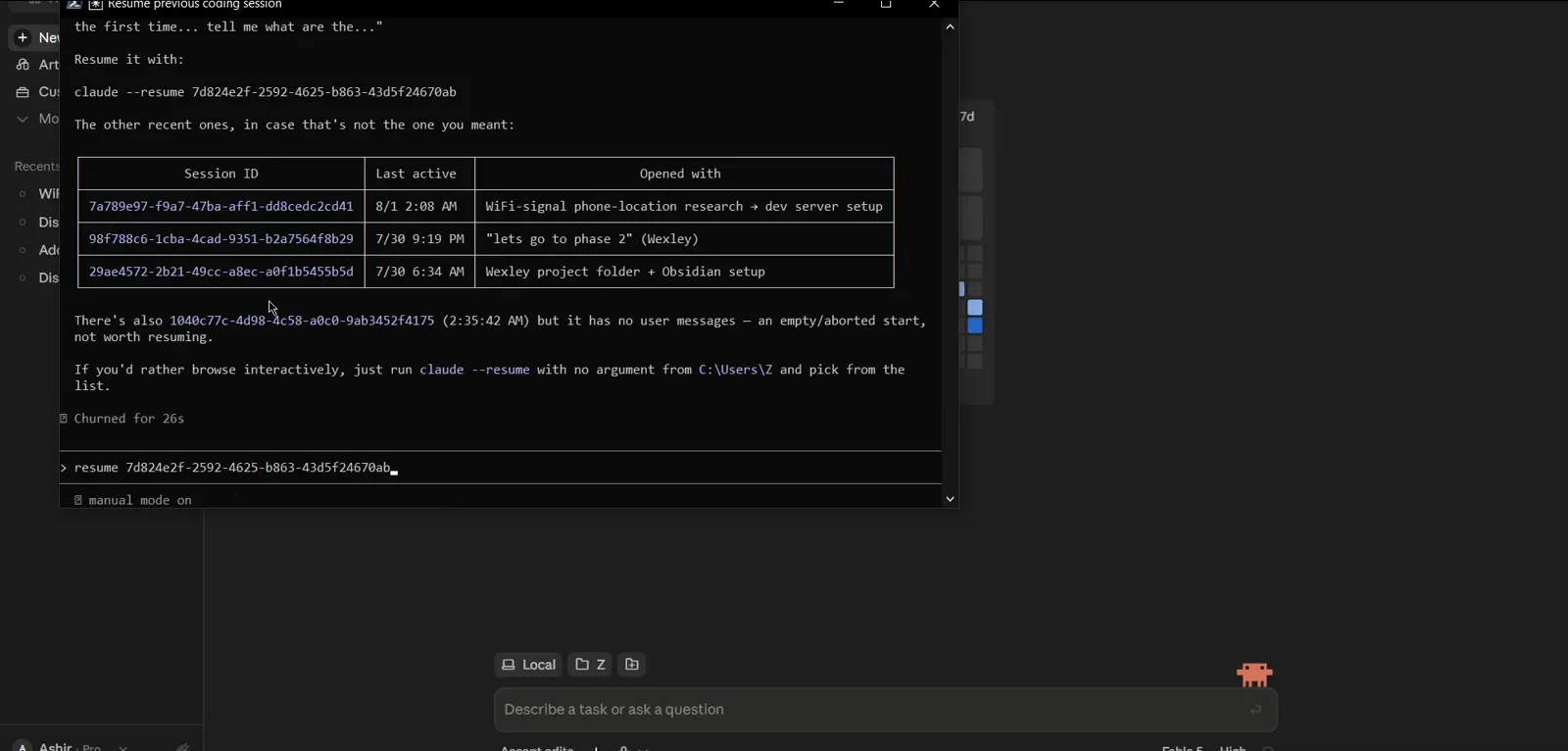Click the terminal up scroll arrow
Screen dimensions: 1568x751
pyautogui.click(x=950, y=27)
